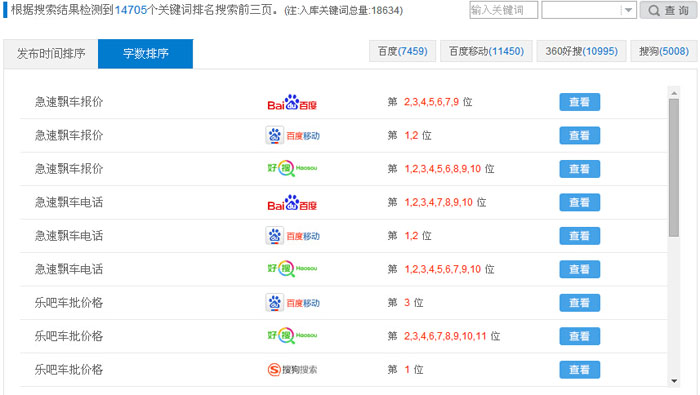
Task: Click 查看 for ranks 1,2,3,4,7,8,9,10
Action: point(579,203)
